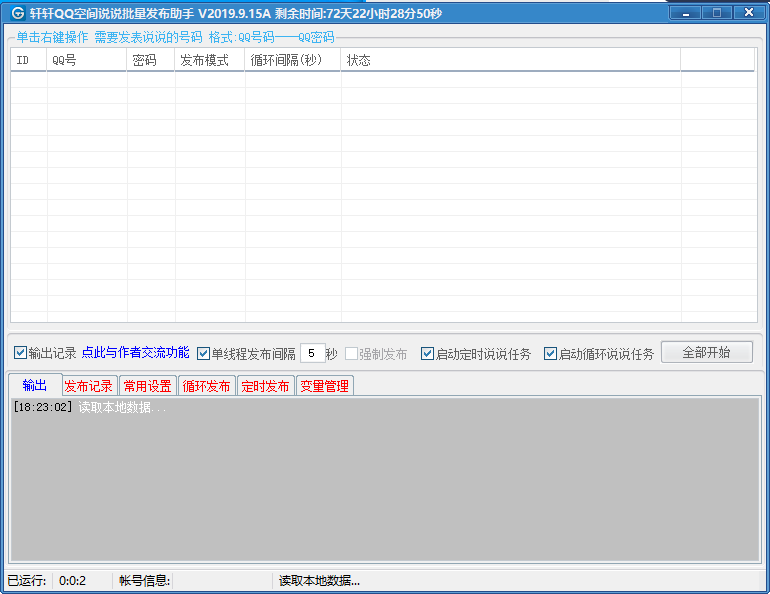Click the 全部开始 button
This screenshot has height=594, width=770.
click(x=706, y=352)
